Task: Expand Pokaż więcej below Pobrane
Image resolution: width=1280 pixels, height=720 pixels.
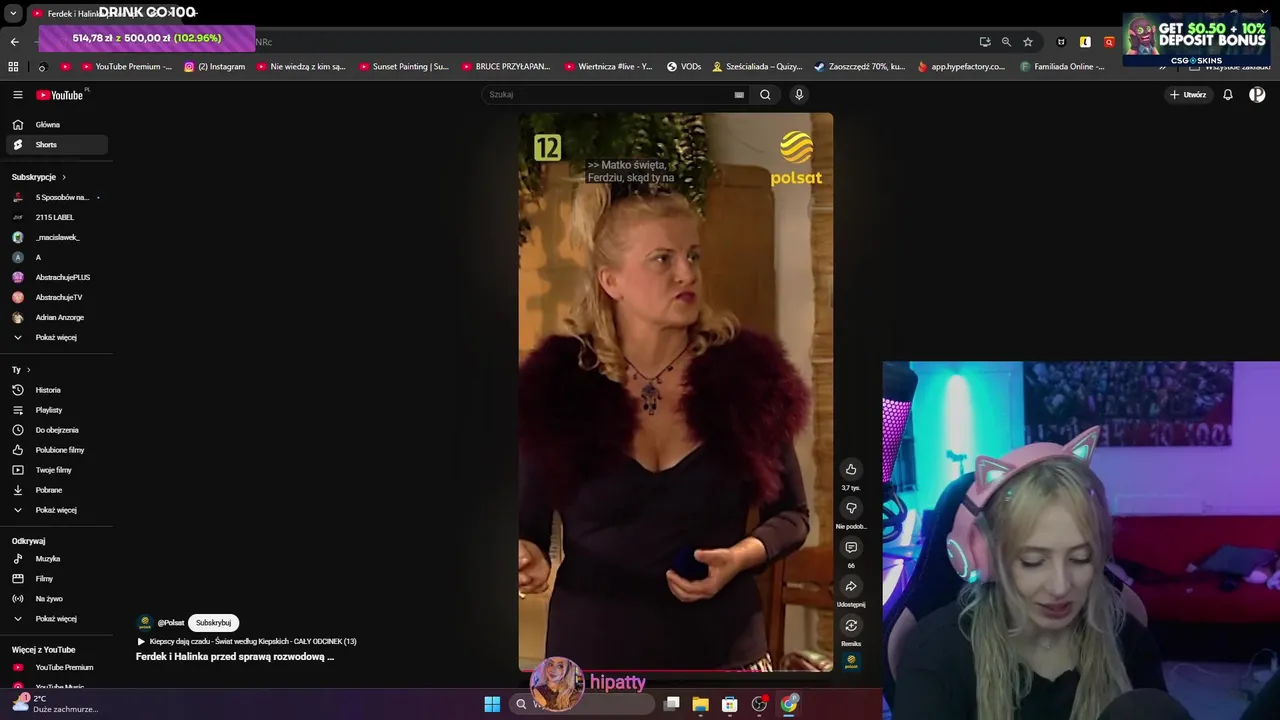Action: coord(56,510)
